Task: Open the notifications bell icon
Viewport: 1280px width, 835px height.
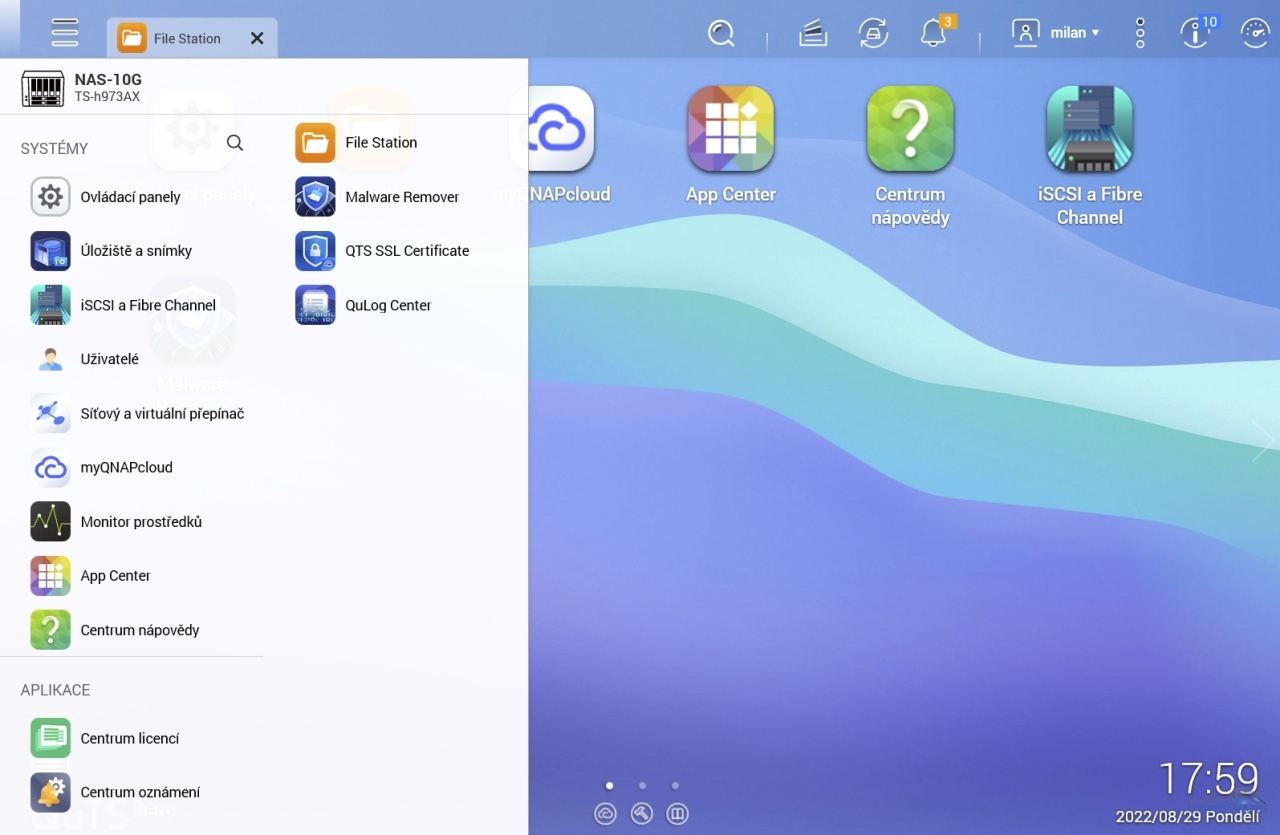Action: [933, 33]
